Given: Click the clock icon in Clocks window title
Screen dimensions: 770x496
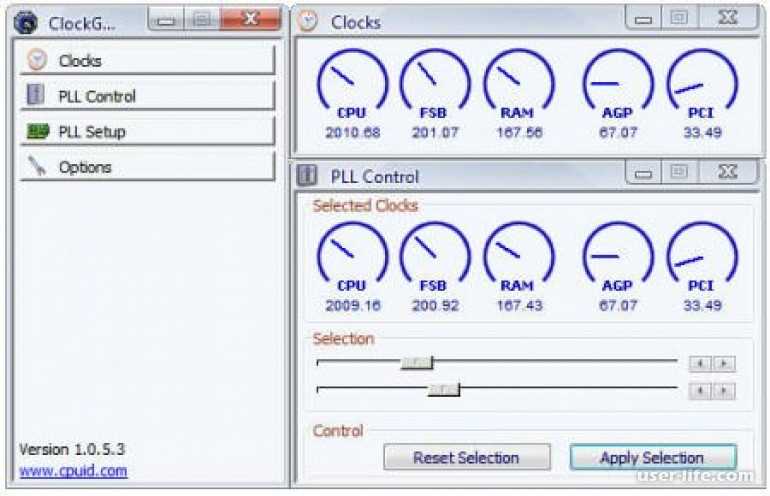Looking at the screenshot, I should click(x=308, y=22).
